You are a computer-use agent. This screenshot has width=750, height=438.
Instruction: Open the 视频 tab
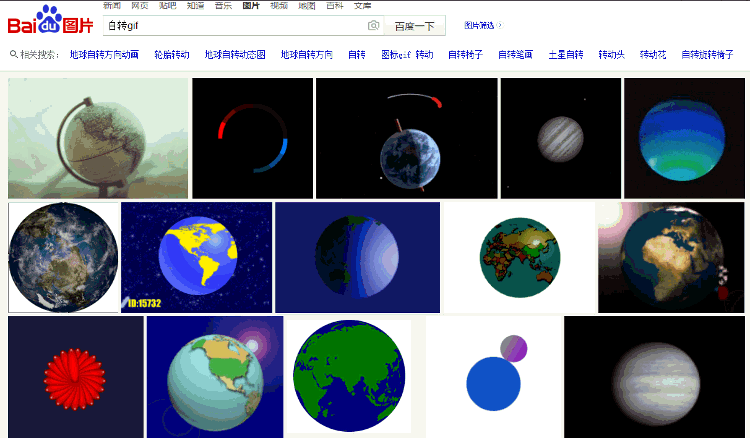coord(278,5)
